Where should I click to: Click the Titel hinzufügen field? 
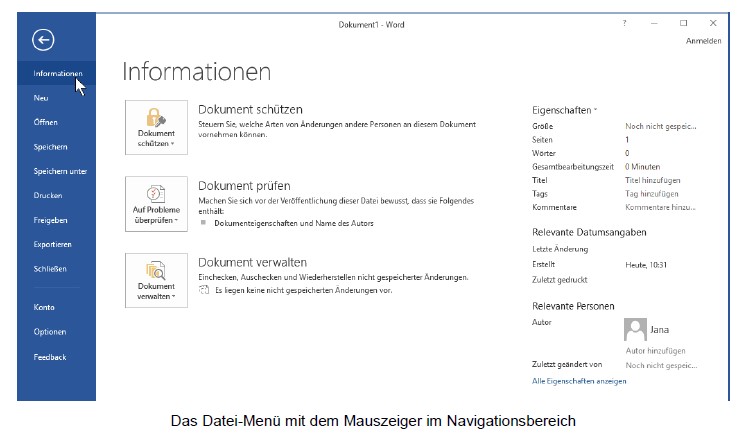point(652,180)
